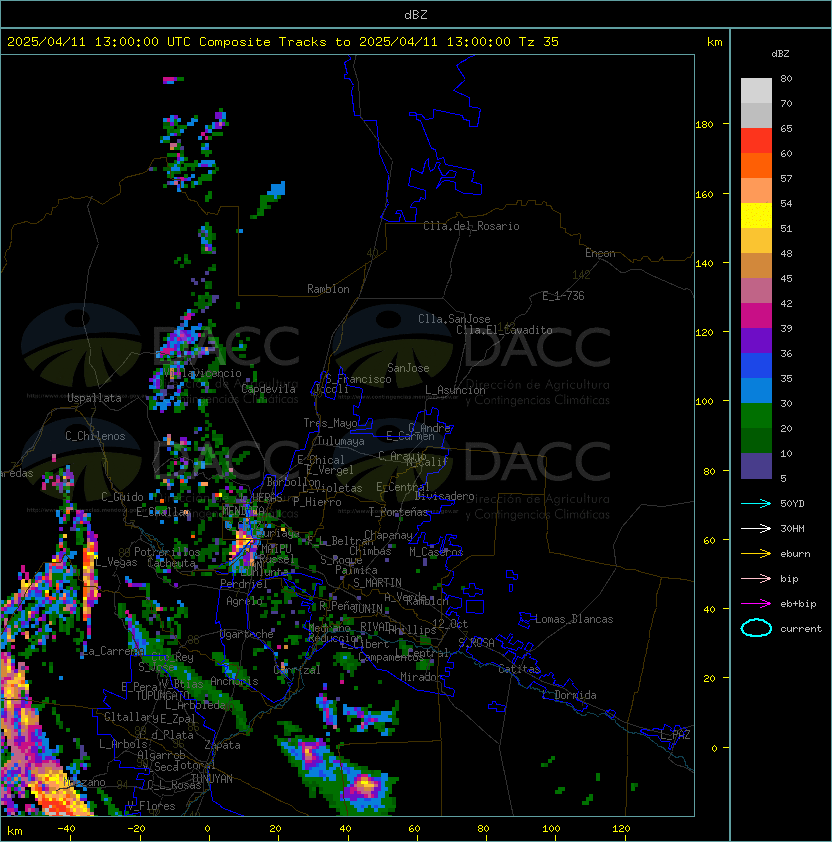
Task: Click the L_Vegas map label
Action: coord(115,562)
